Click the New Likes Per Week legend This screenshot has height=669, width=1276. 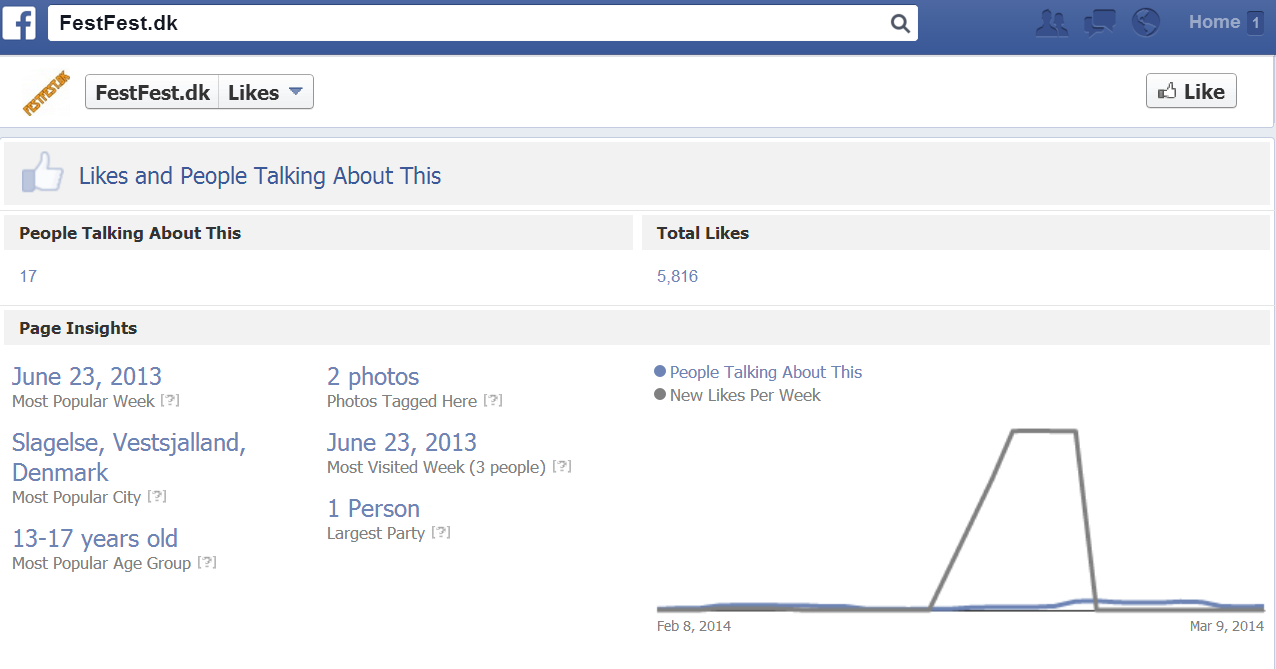[x=744, y=395]
